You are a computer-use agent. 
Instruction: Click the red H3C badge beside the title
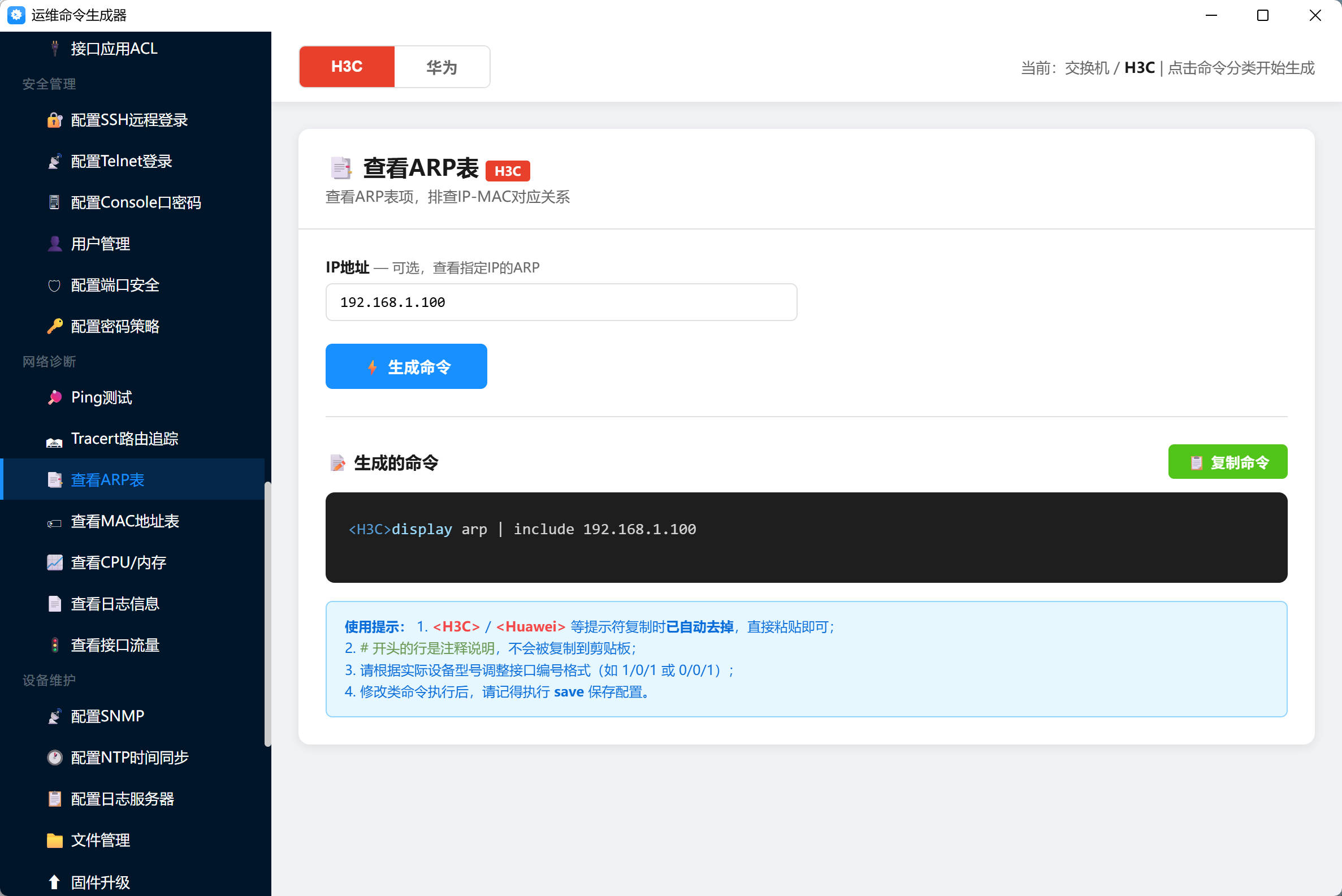pos(507,171)
